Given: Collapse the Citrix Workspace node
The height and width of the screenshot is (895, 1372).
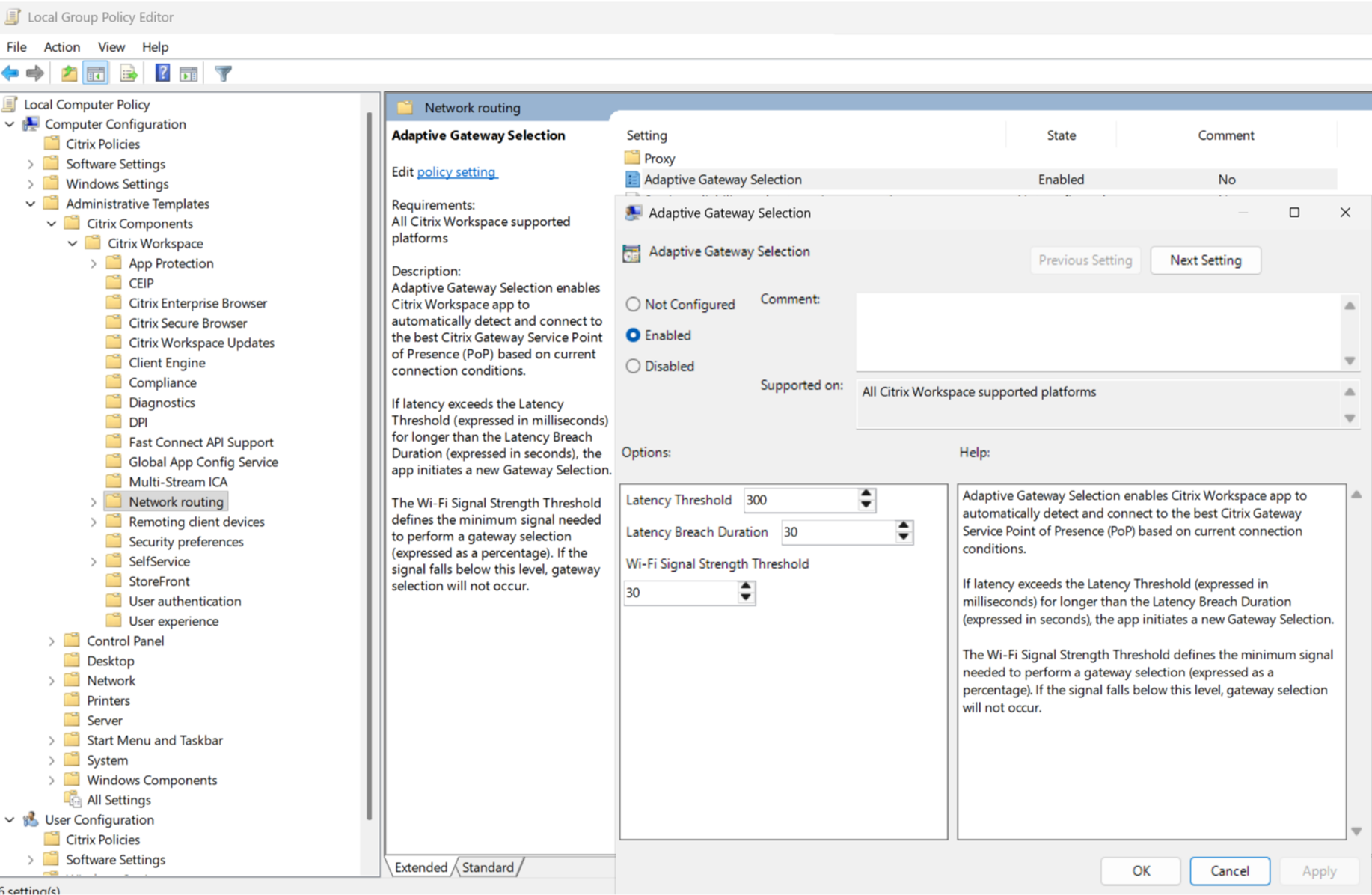Looking at the screenshot, I should tap(73, 243).
